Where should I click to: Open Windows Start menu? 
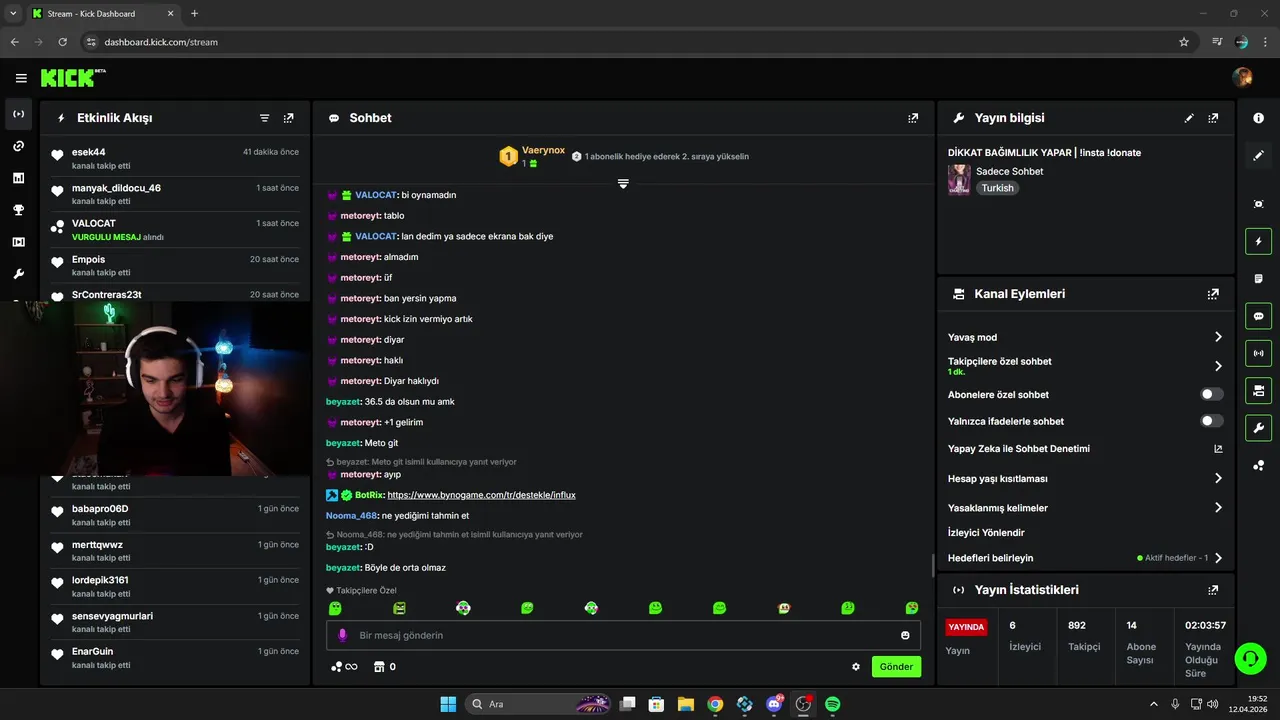(x=448, y=704)
